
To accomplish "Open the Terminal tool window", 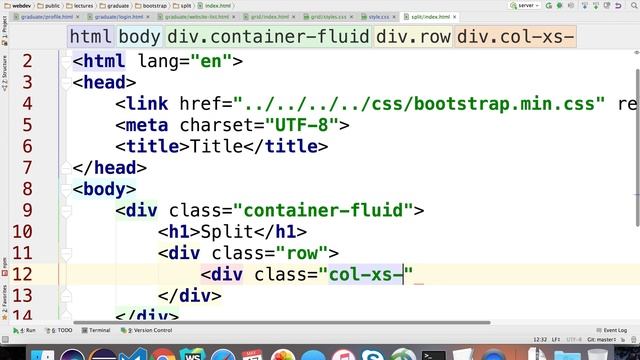I will coord(96,330).
